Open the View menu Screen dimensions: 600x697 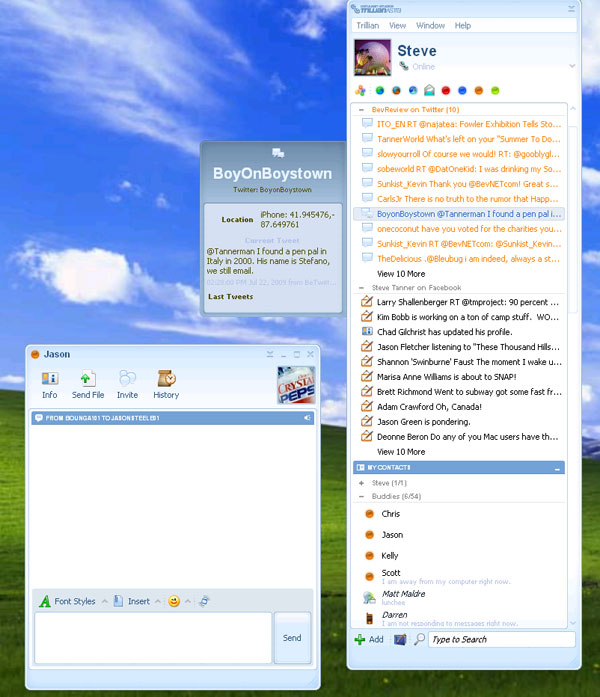click(x=397, y=26)
